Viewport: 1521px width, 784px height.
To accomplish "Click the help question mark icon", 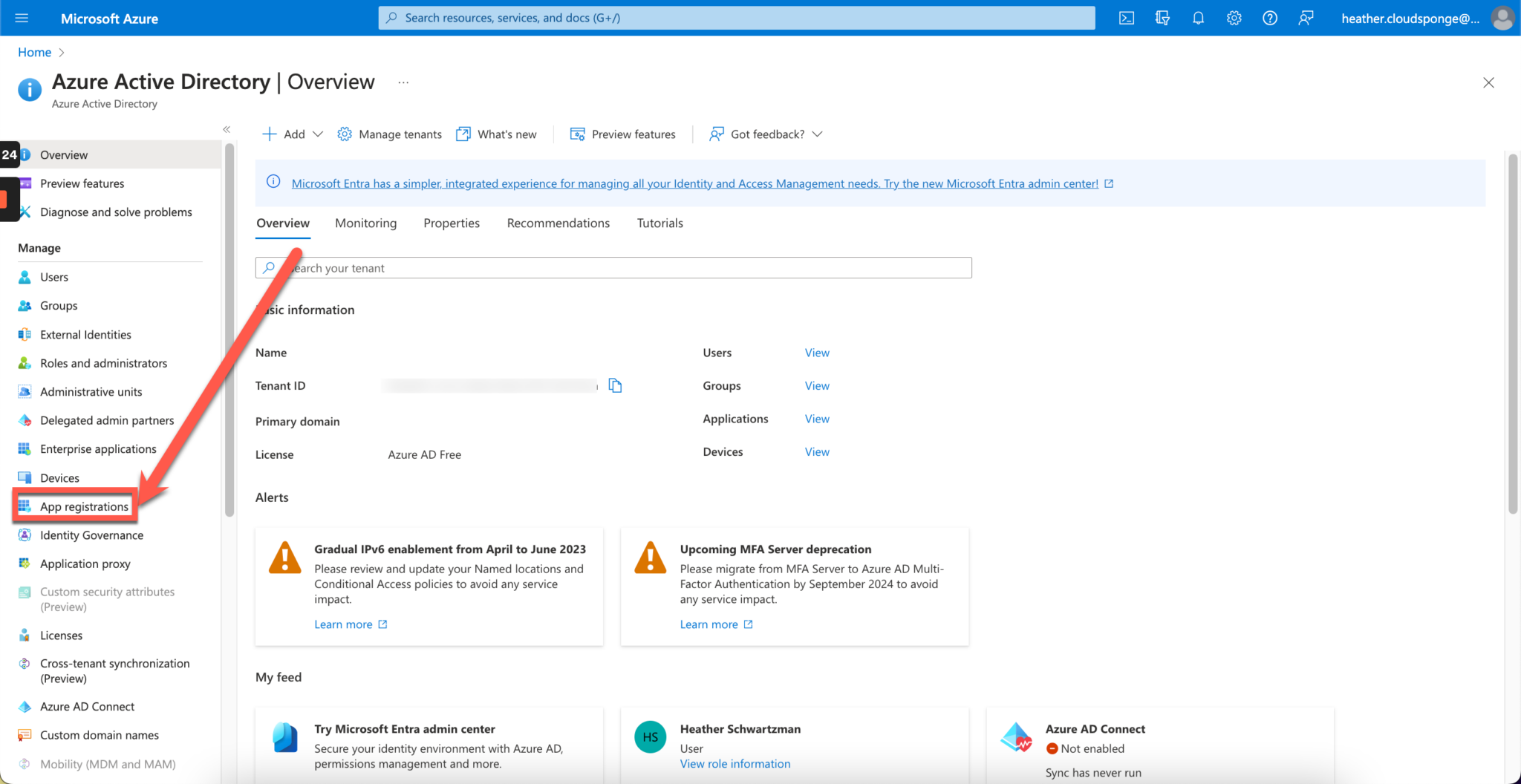I will [x=1269, y=17].
